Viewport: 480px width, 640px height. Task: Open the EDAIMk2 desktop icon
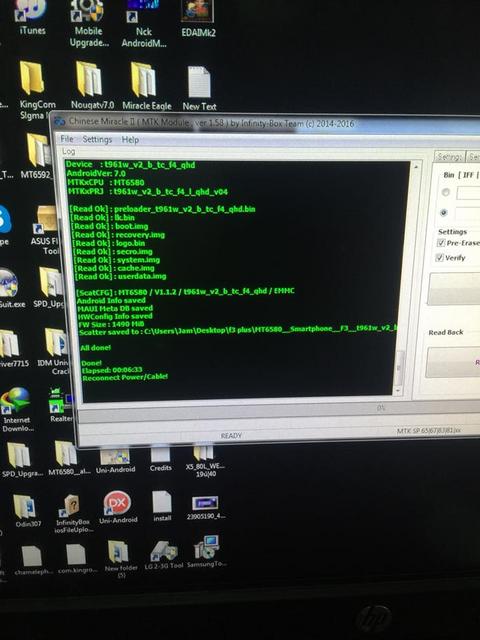[198, 19]
